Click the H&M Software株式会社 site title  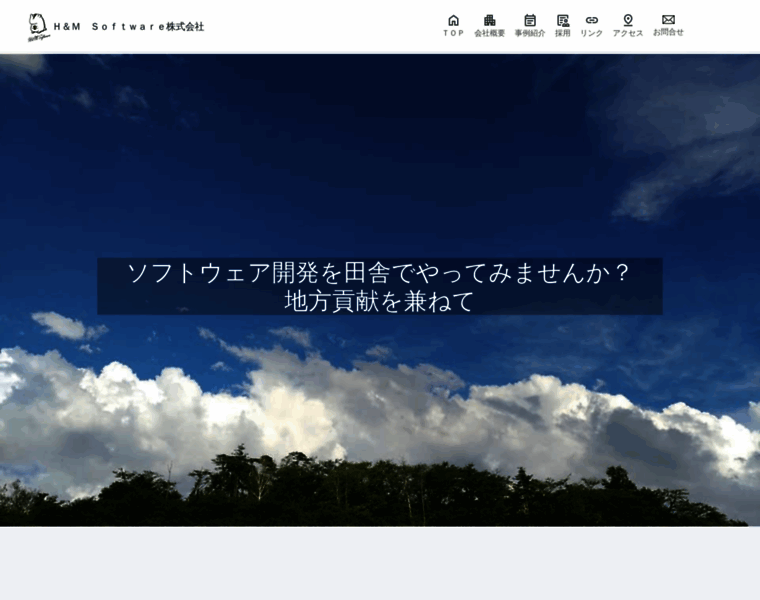(x=128, y=27)
